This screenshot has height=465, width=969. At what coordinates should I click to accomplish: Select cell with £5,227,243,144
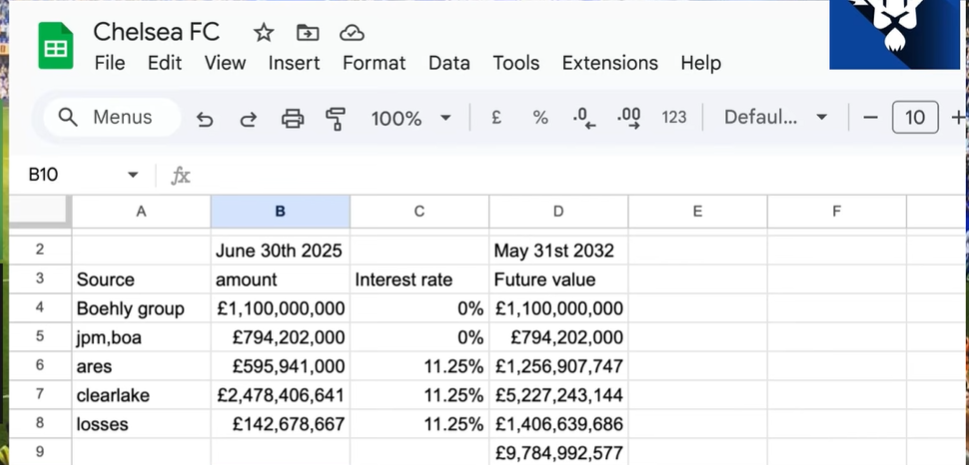558,395
